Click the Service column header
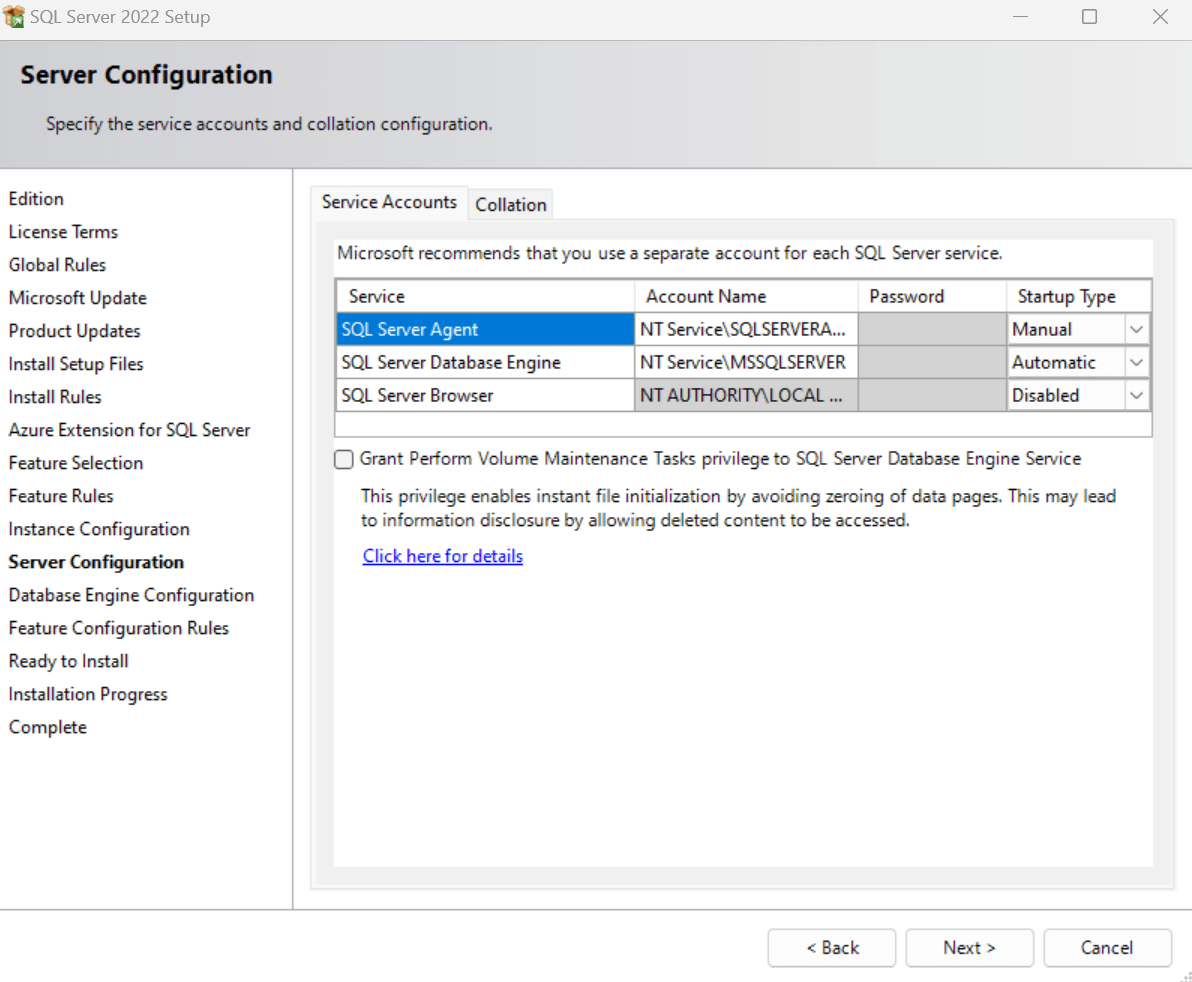The image size is (1192, 982). [485, 296]
